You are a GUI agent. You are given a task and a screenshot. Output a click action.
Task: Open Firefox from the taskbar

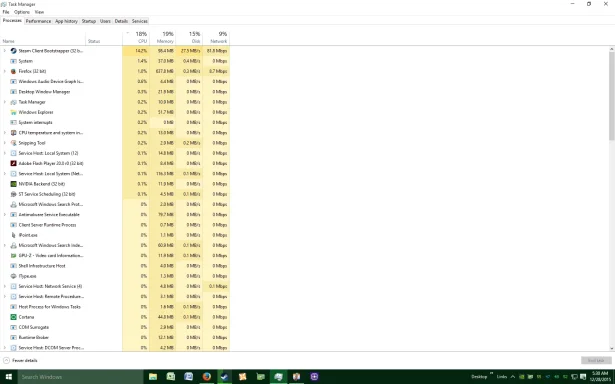click(207, 377)
